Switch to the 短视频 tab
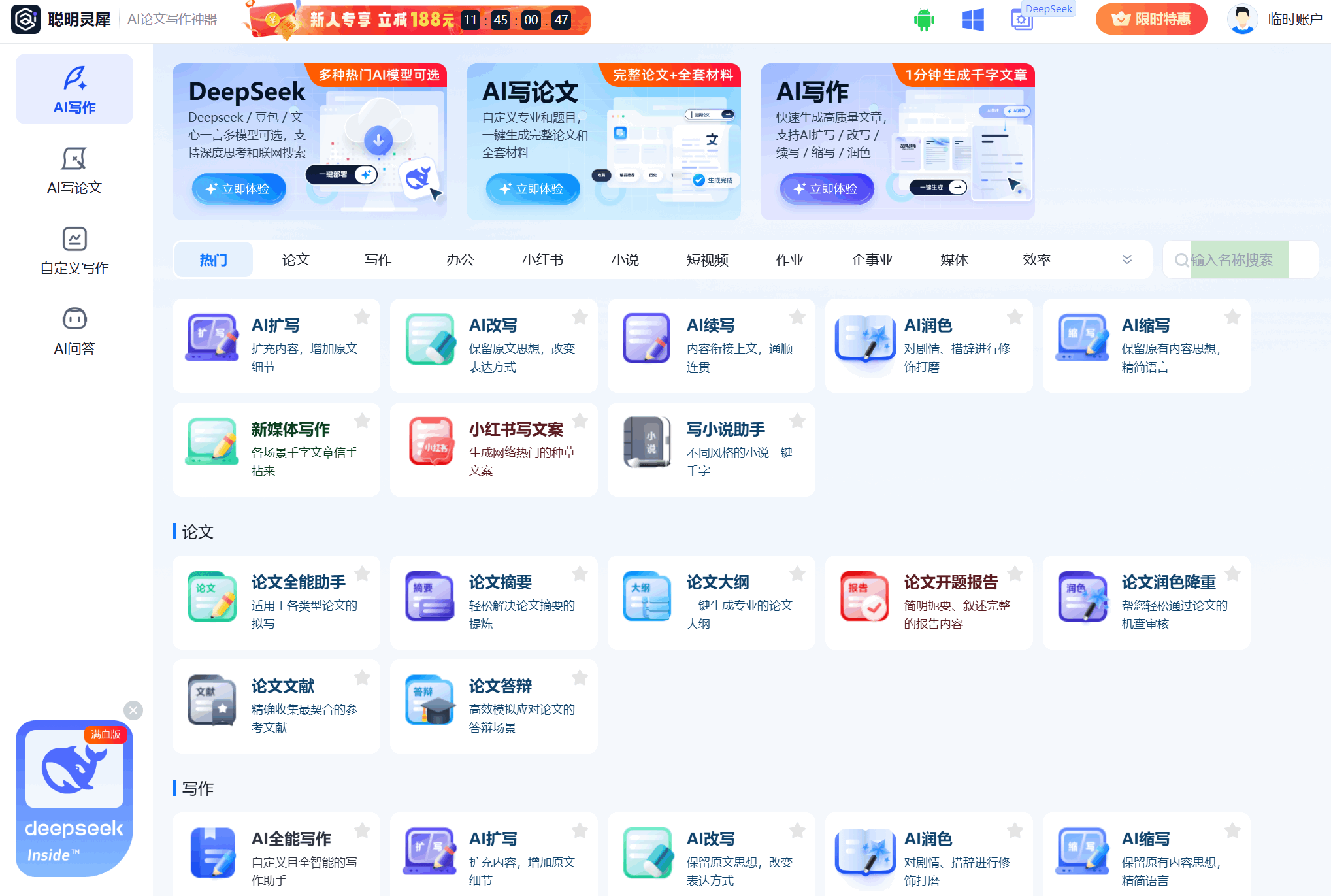Screen dimensions: 1331x896 (708, 259)
